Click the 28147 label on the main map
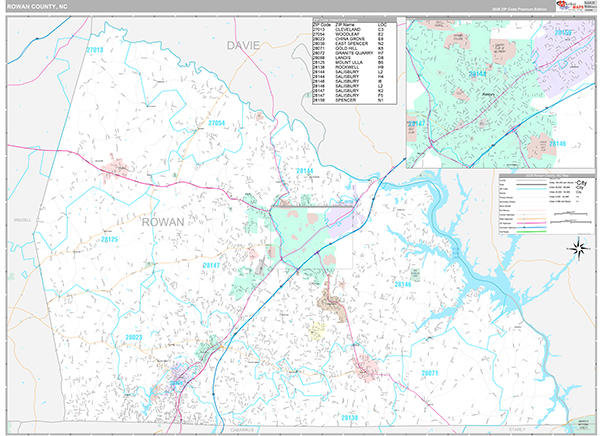Image resolution: width=600 pixels, height=436 pixels. (x=211, y=265)
